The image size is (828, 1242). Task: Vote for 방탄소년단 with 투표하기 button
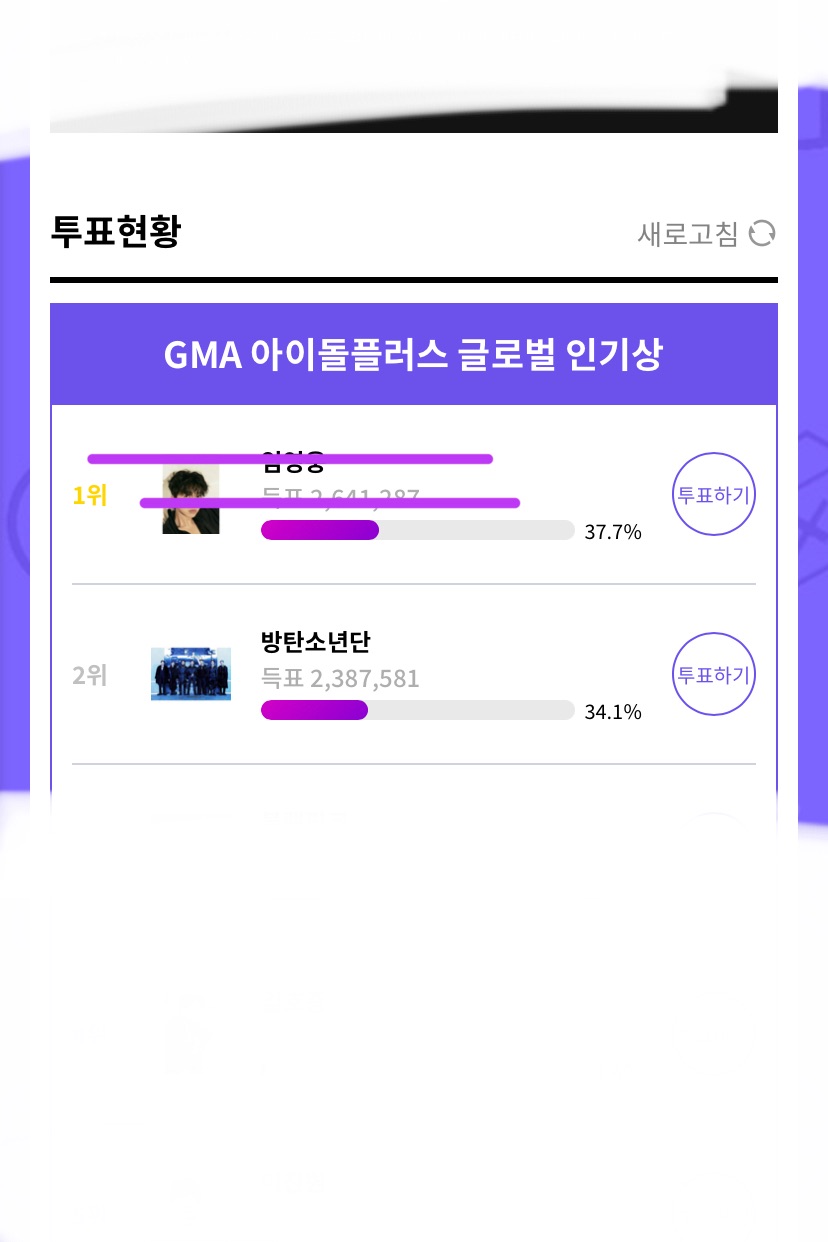[714, 674]
